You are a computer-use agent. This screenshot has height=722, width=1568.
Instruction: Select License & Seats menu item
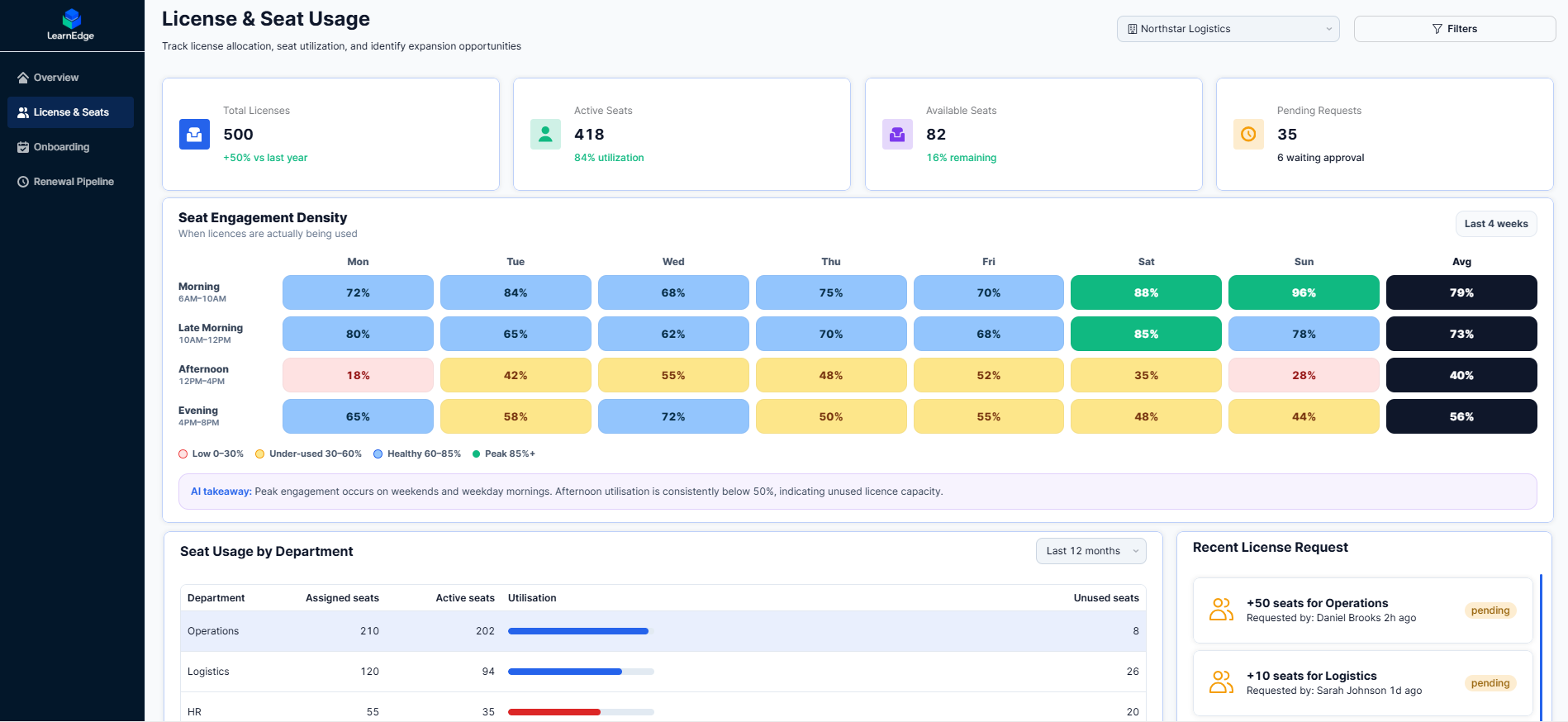click(71, 112)
